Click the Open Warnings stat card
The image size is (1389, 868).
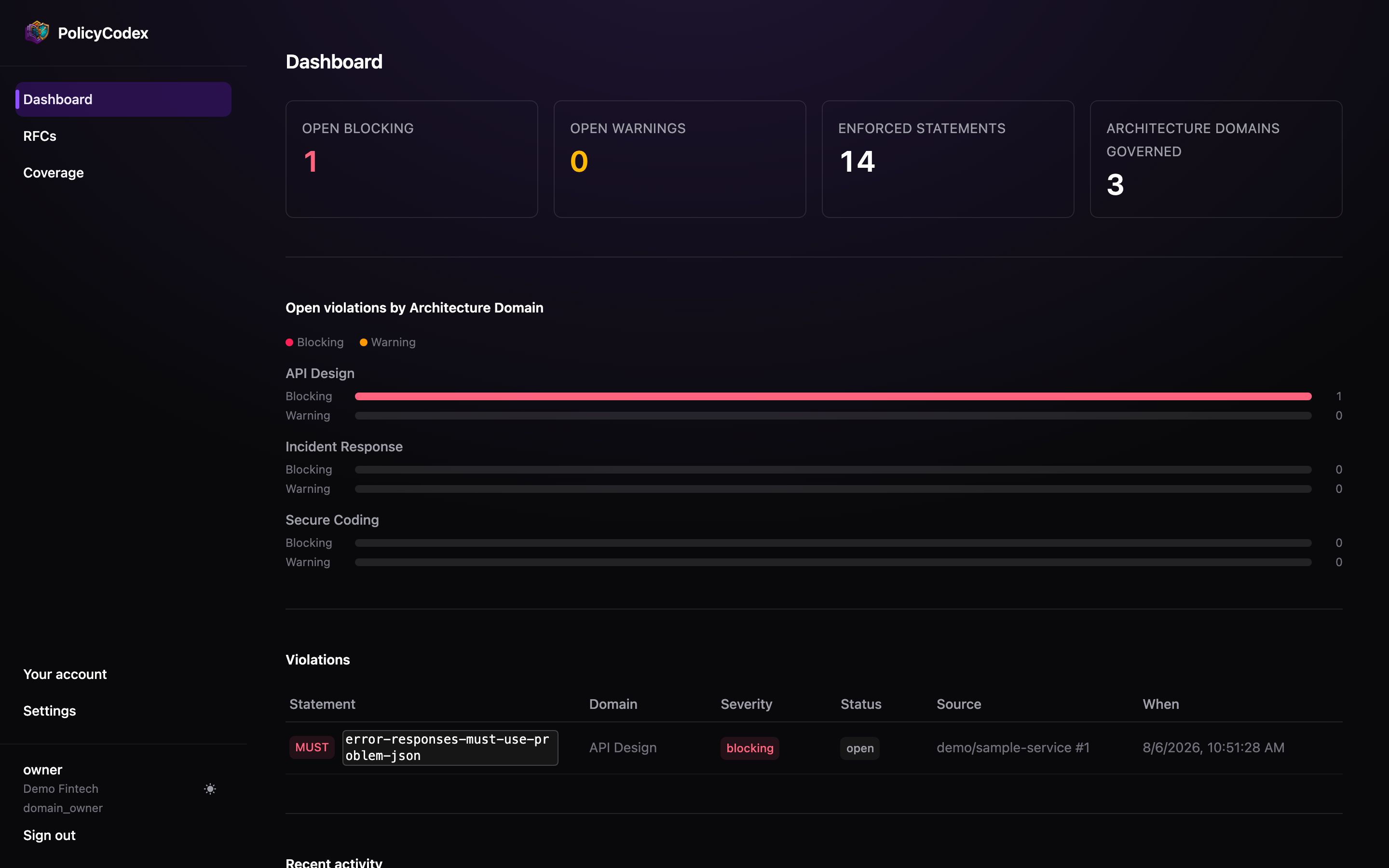click(680, 159)
